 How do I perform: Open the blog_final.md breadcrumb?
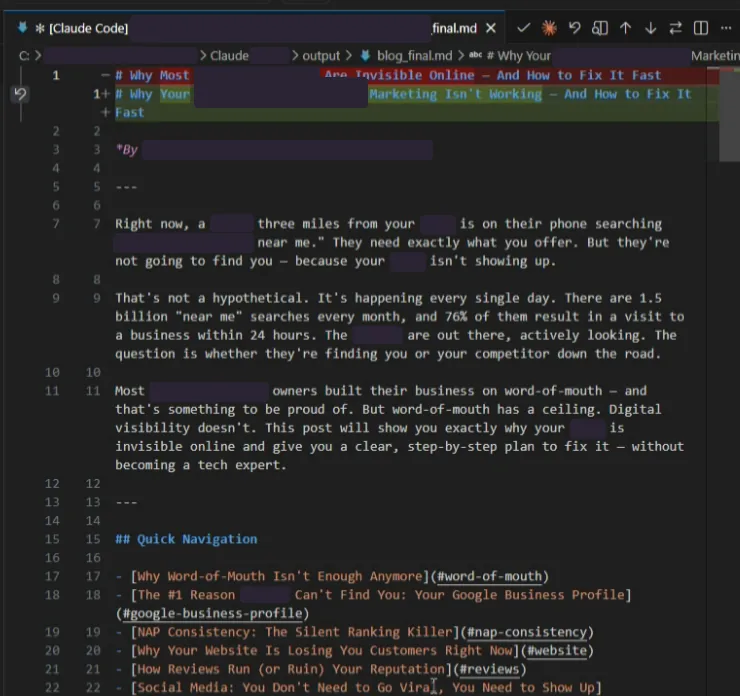click(x=414, y=56)
